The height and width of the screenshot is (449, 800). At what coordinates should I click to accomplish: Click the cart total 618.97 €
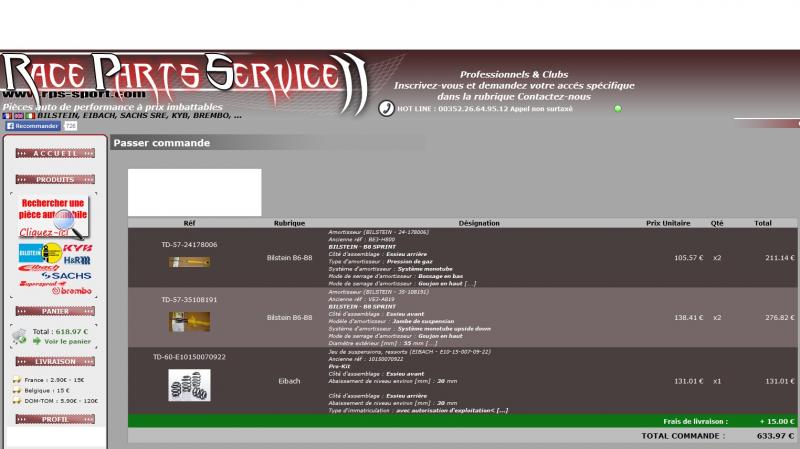(72, 332)
